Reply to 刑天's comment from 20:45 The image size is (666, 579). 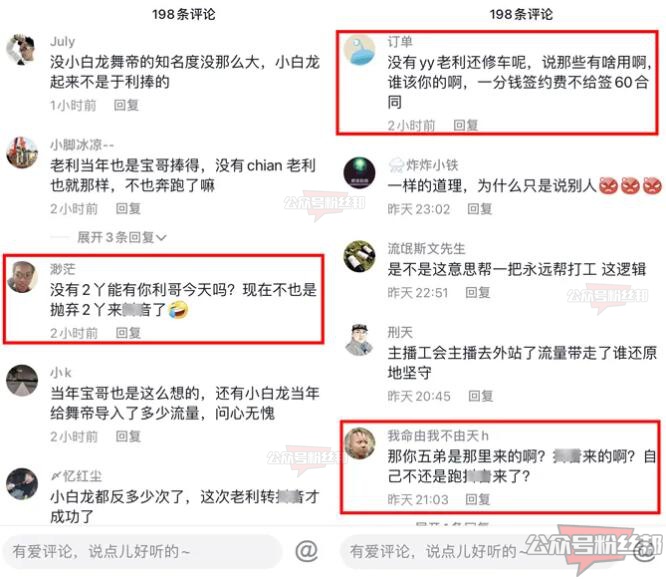tap(480, 396)
